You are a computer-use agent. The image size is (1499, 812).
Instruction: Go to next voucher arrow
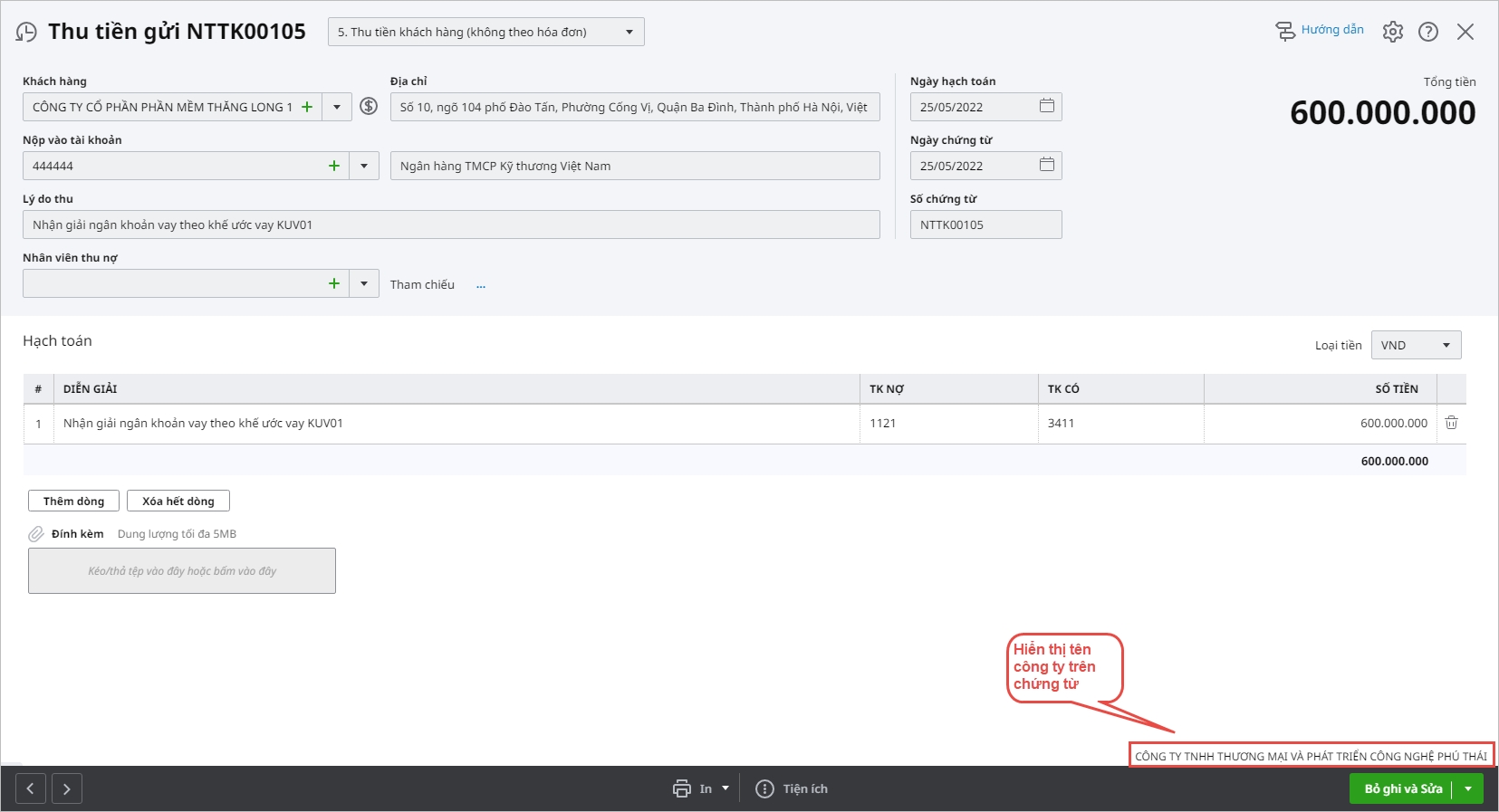tap(67, 788)
